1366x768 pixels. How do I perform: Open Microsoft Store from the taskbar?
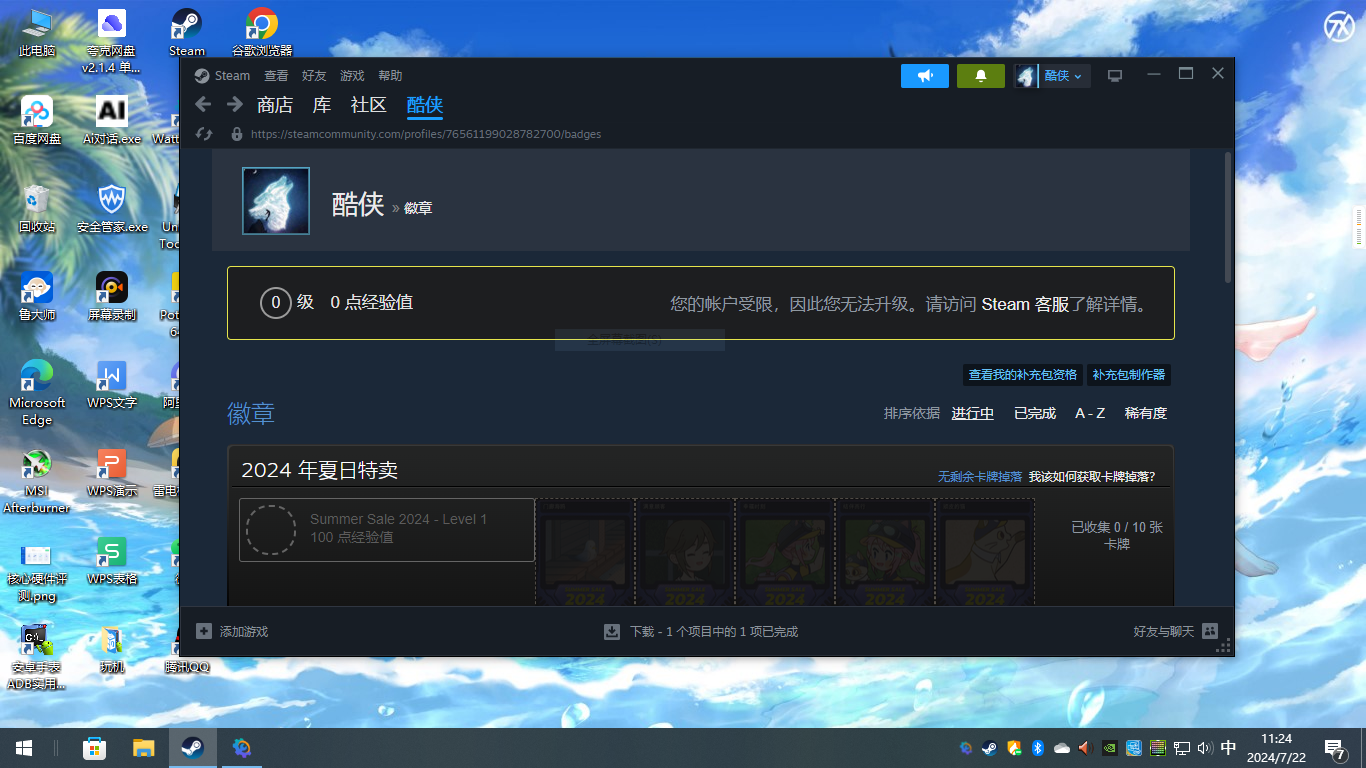click(x=94, y=748)
